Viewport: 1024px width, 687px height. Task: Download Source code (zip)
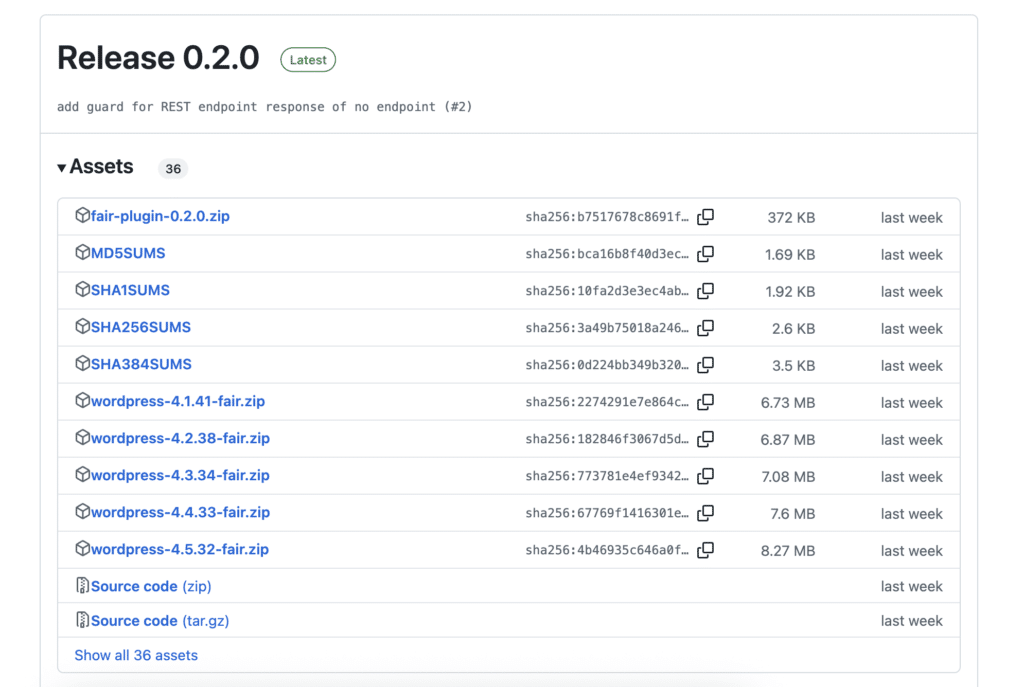pos(151,586)
